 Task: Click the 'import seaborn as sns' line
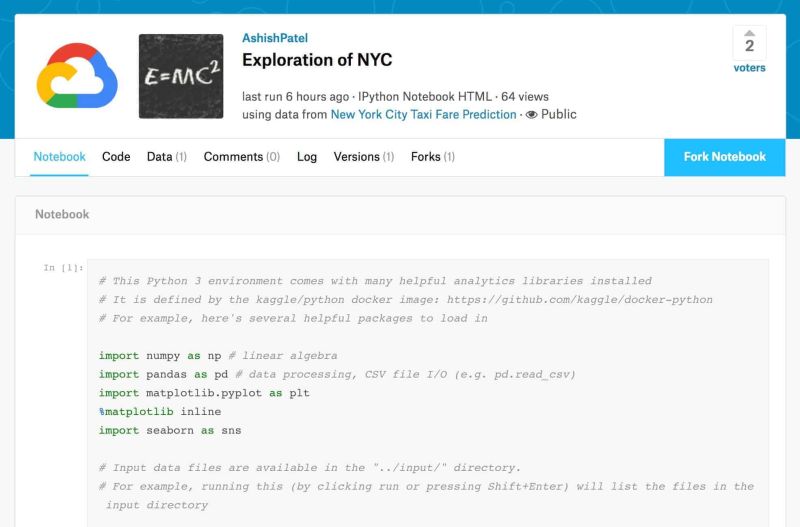pos(170,431)
